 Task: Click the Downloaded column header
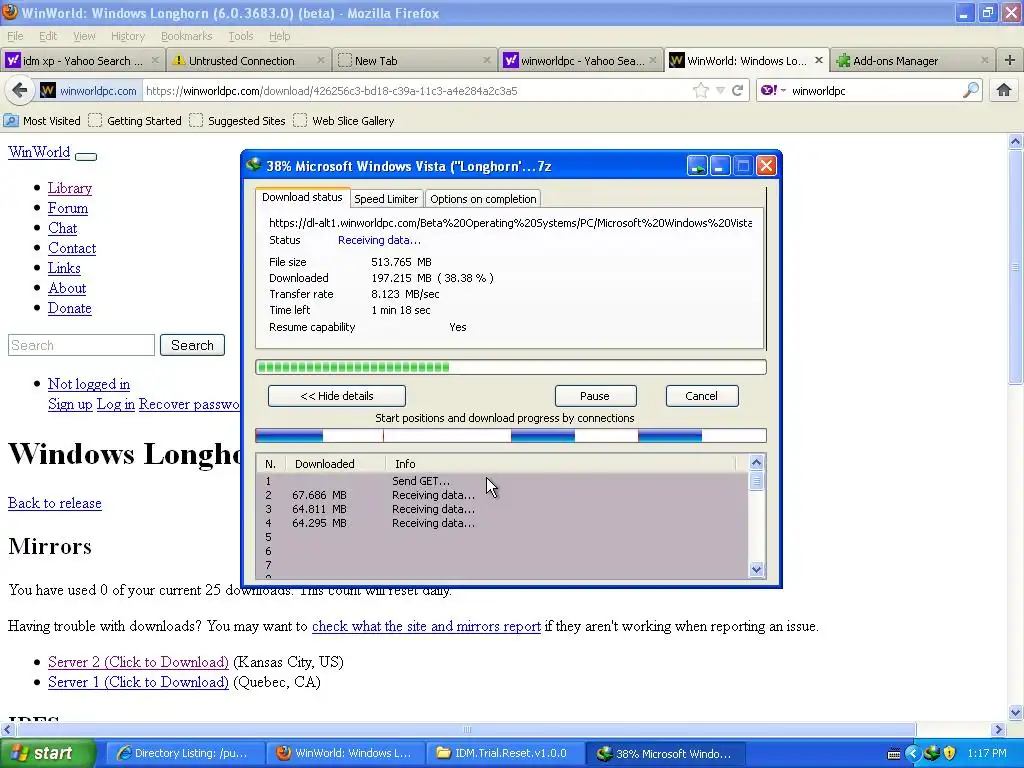(336, 464)
